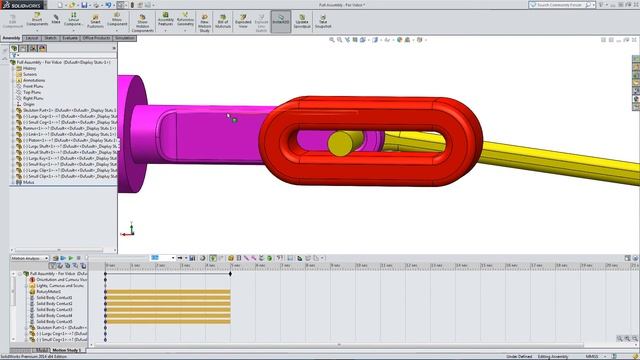
Task: Click the Zoom to Fit view icon
Action: point(332,40)
